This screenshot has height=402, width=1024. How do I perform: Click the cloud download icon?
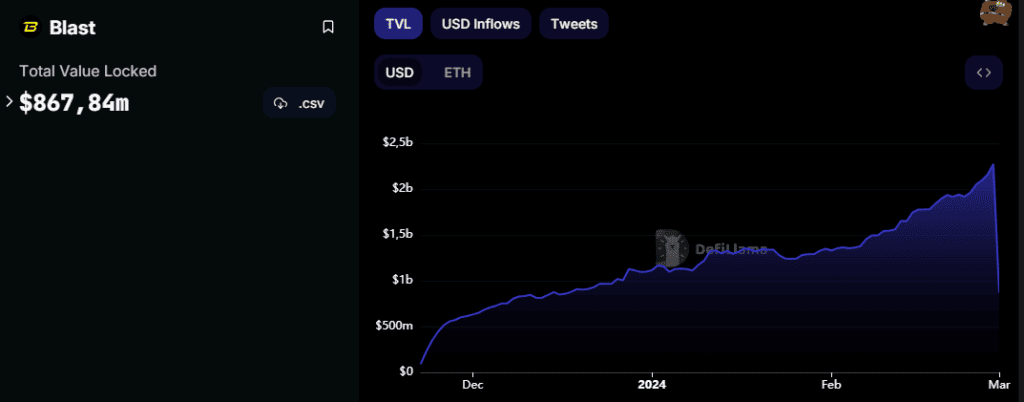[281, 103]
